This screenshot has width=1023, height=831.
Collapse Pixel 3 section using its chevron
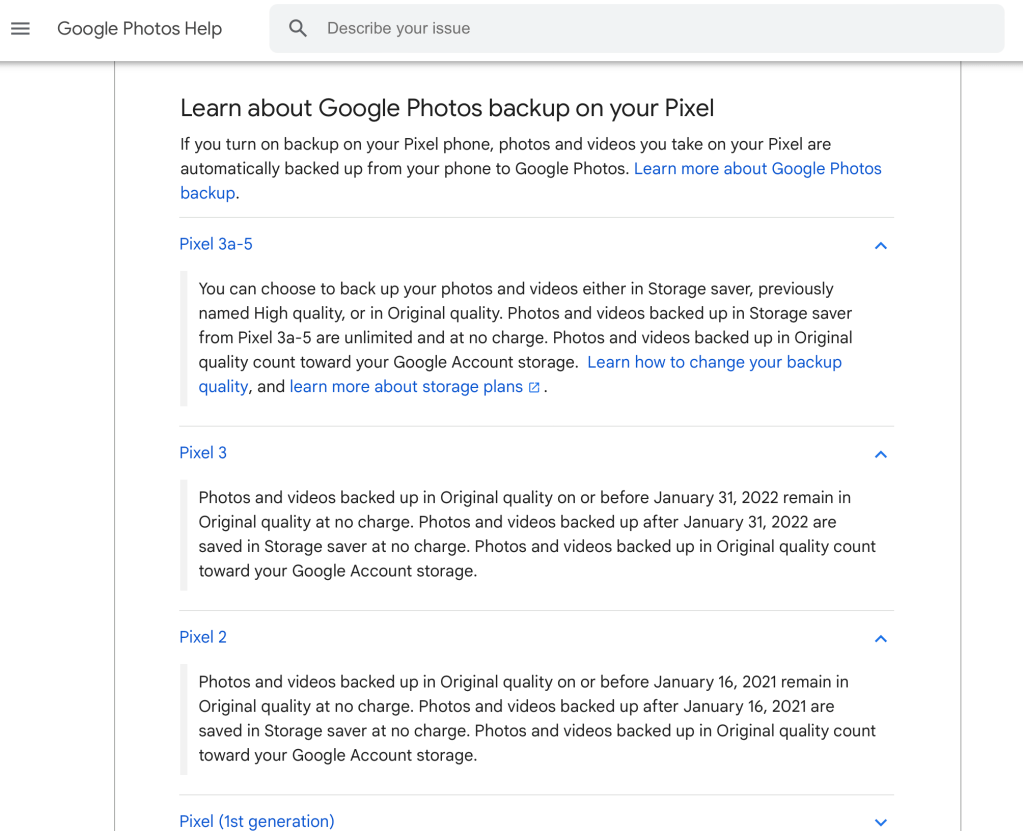880,454
